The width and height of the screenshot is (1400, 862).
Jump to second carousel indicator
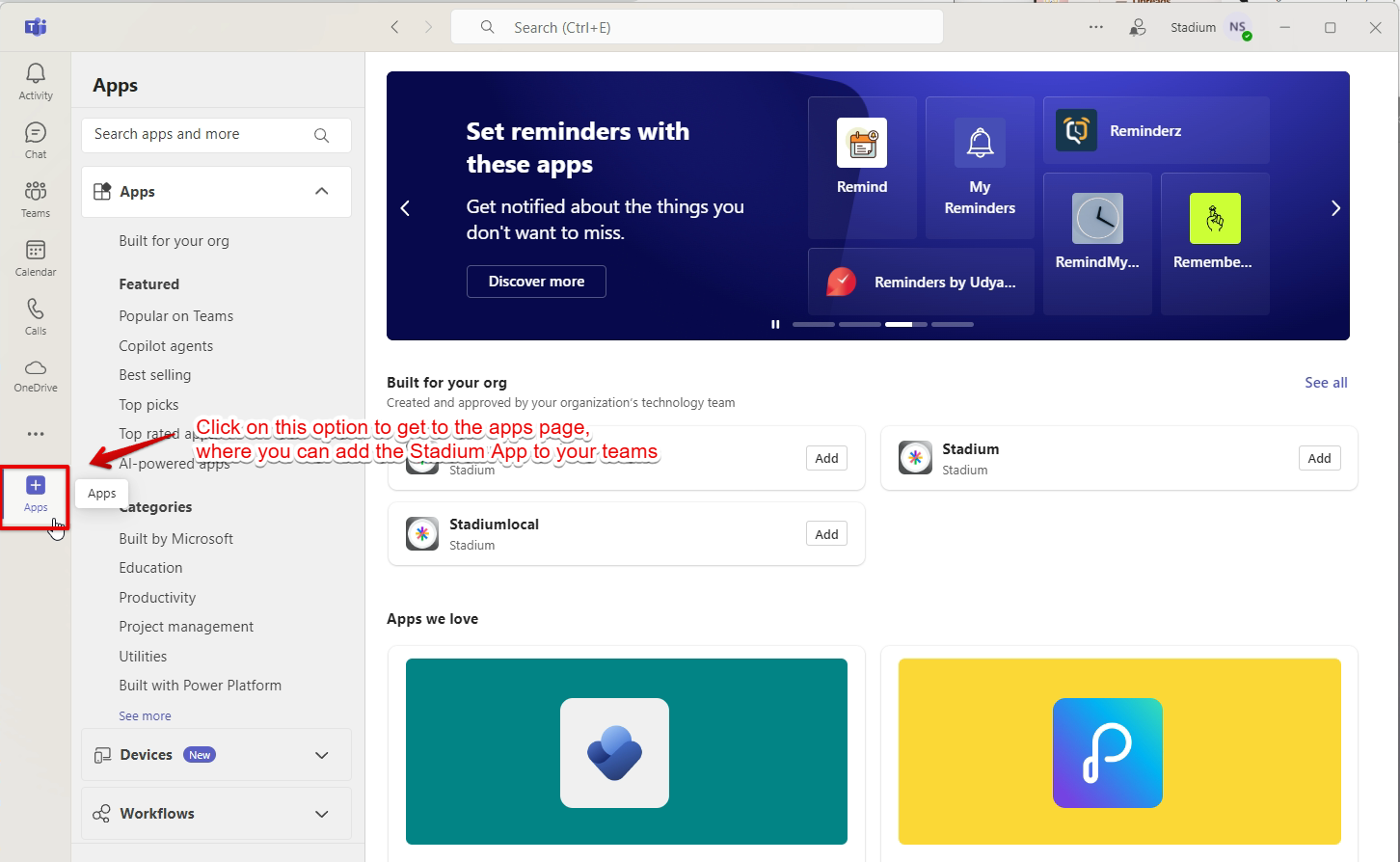point(860,324)
